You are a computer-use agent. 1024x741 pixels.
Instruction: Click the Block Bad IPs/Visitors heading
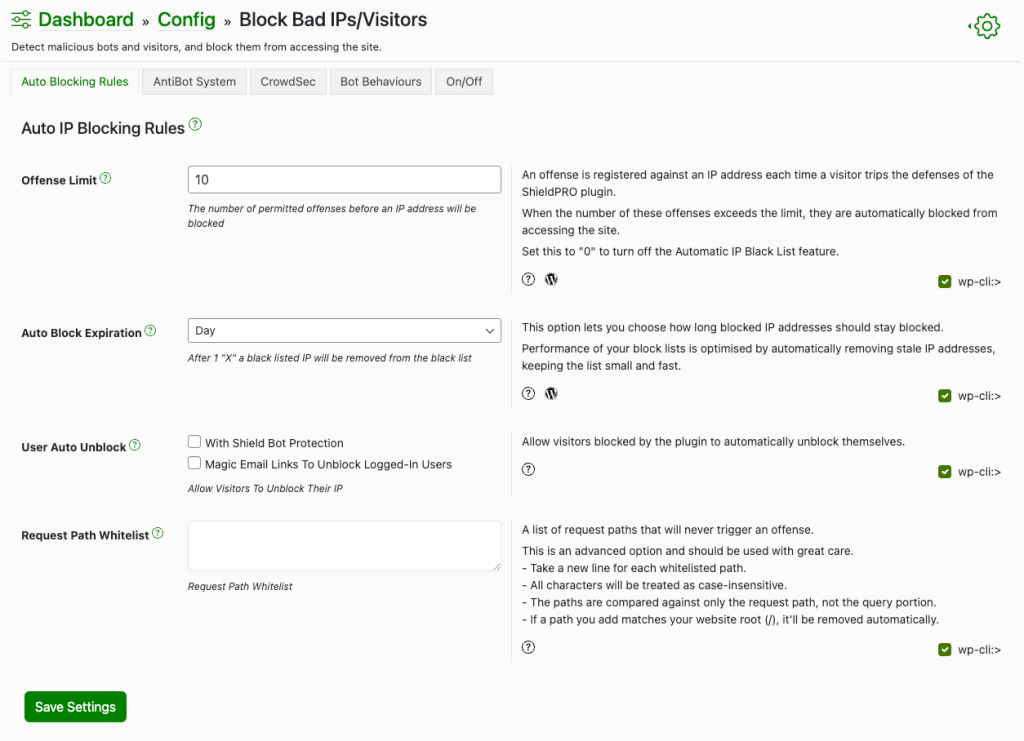(333, 20)
